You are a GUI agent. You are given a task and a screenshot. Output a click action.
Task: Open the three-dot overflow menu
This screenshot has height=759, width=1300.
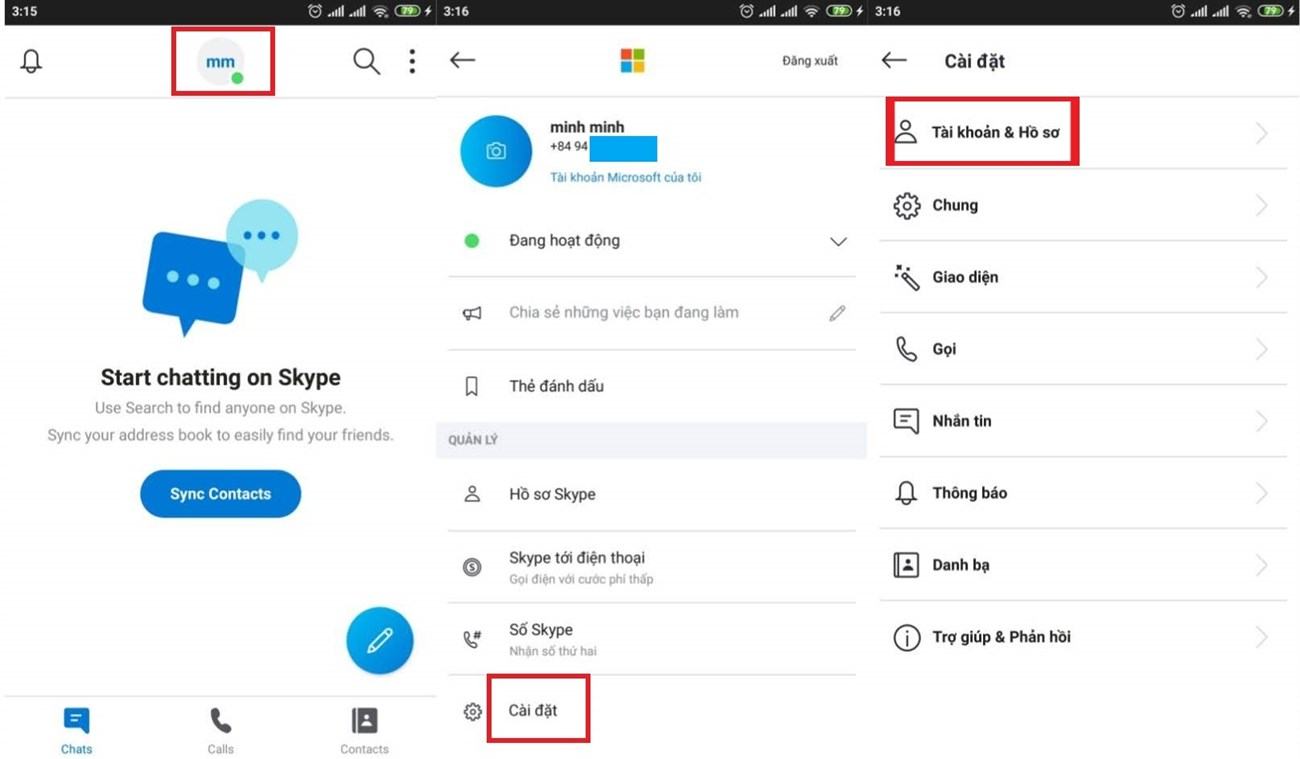412,62
